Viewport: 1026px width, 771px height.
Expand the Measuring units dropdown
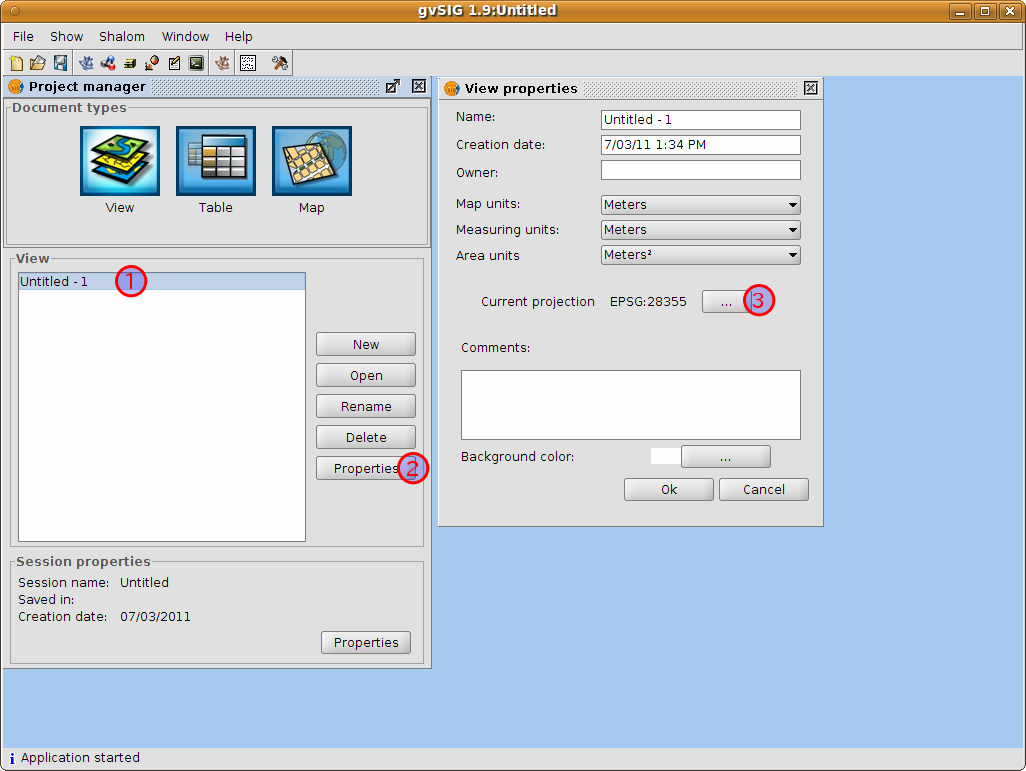(x=700, y=230)
